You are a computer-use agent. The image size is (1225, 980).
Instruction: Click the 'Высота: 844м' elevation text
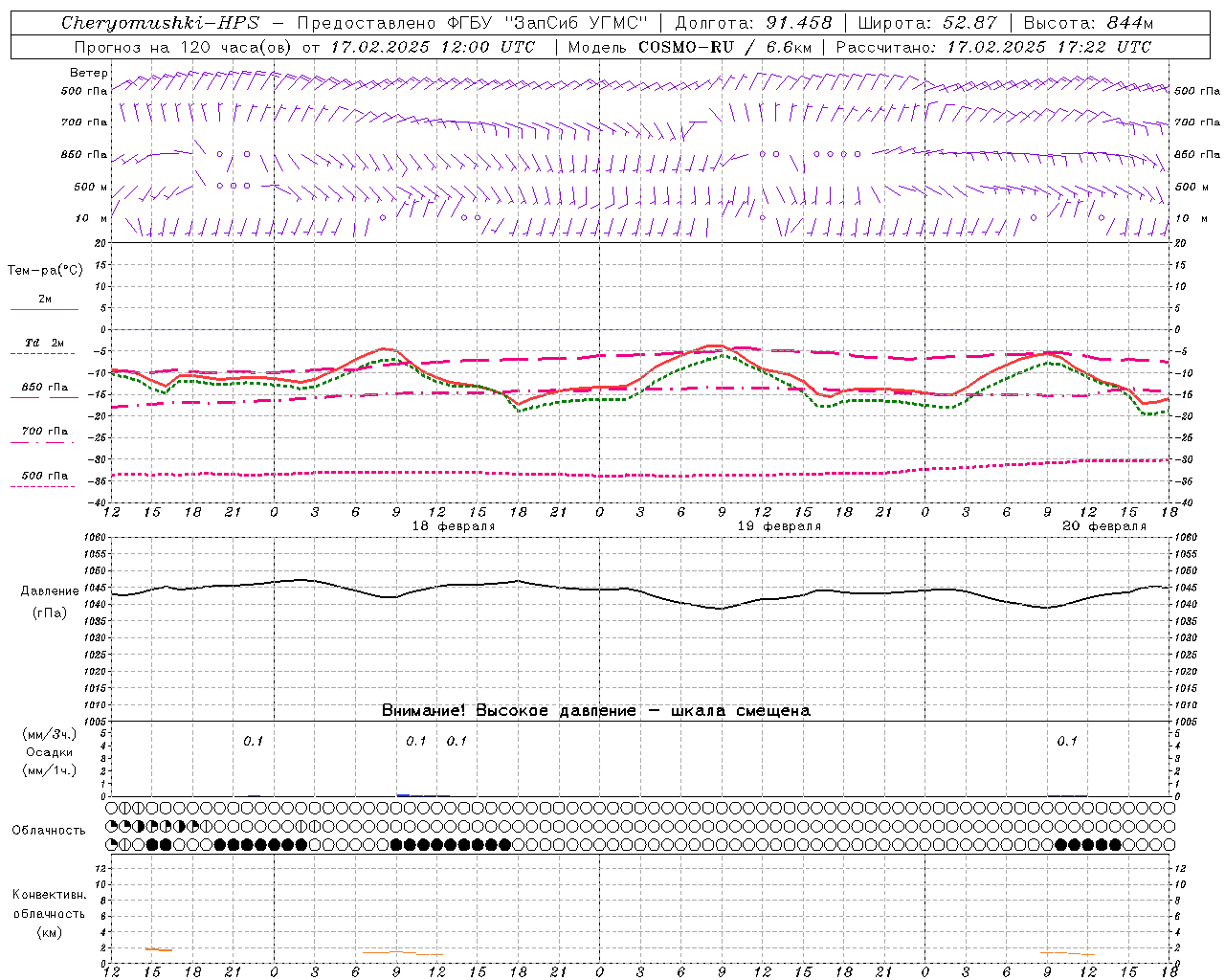click(1089, 23)
